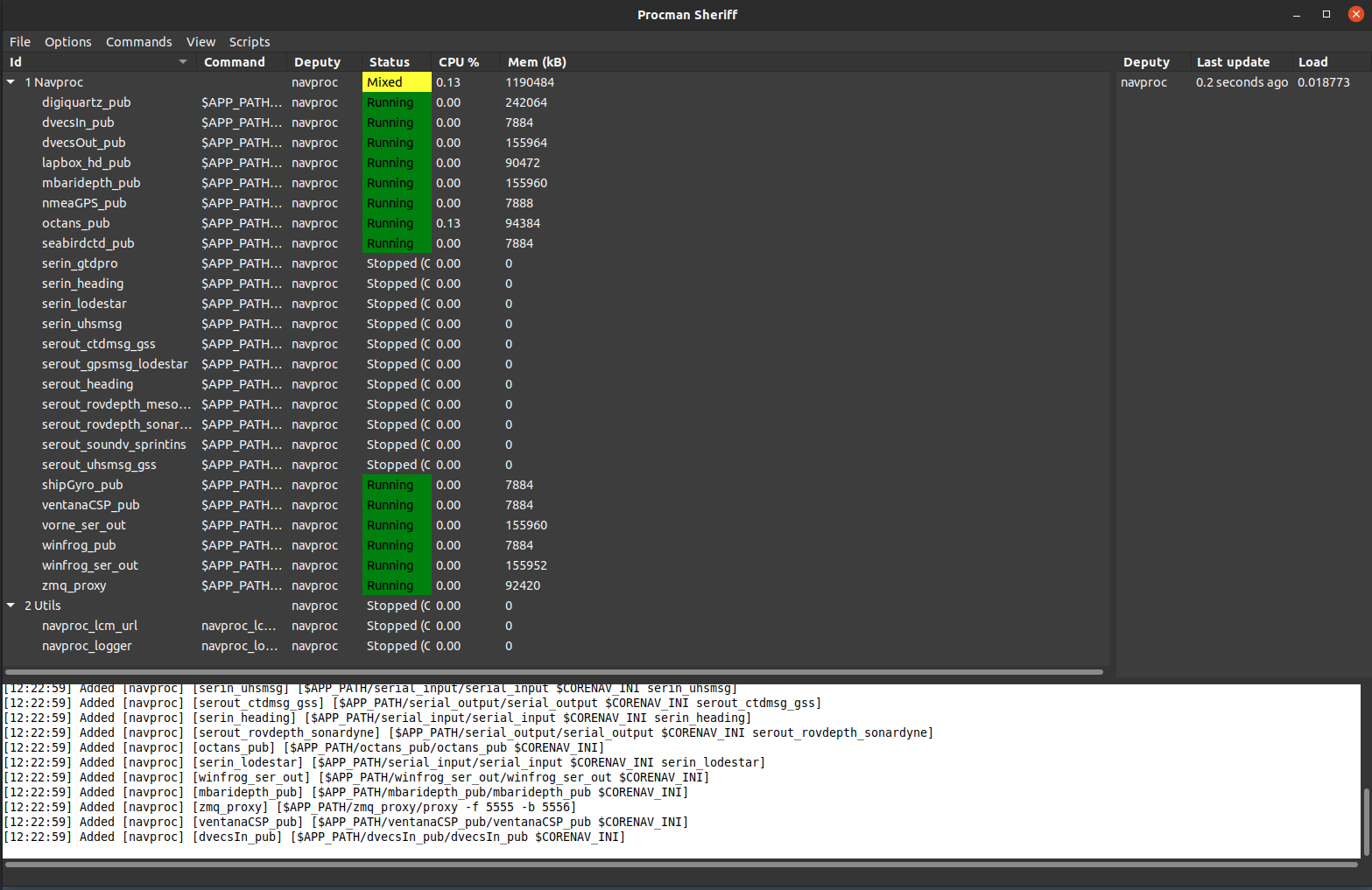
Task: Click the log console vertical scrollbar
Action: pos(1365,822)
